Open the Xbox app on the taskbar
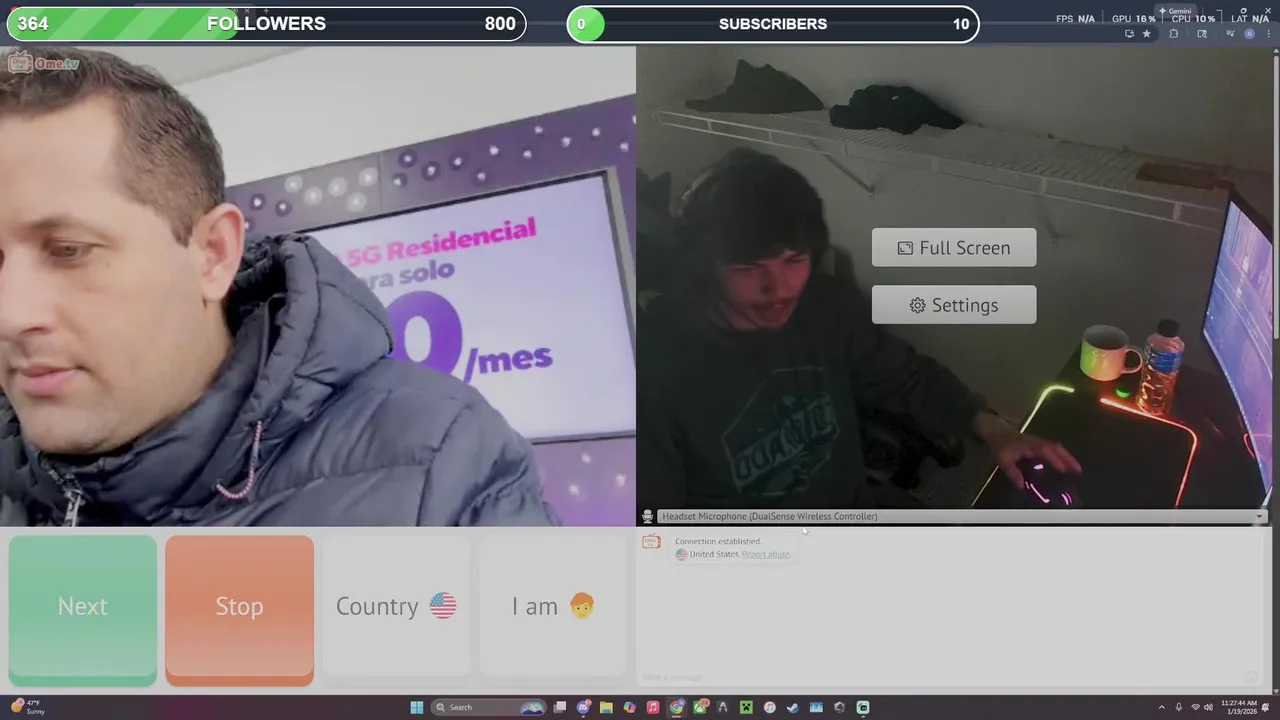The height and width of the screenshot is (720, 1280). [x=700, y=707]
